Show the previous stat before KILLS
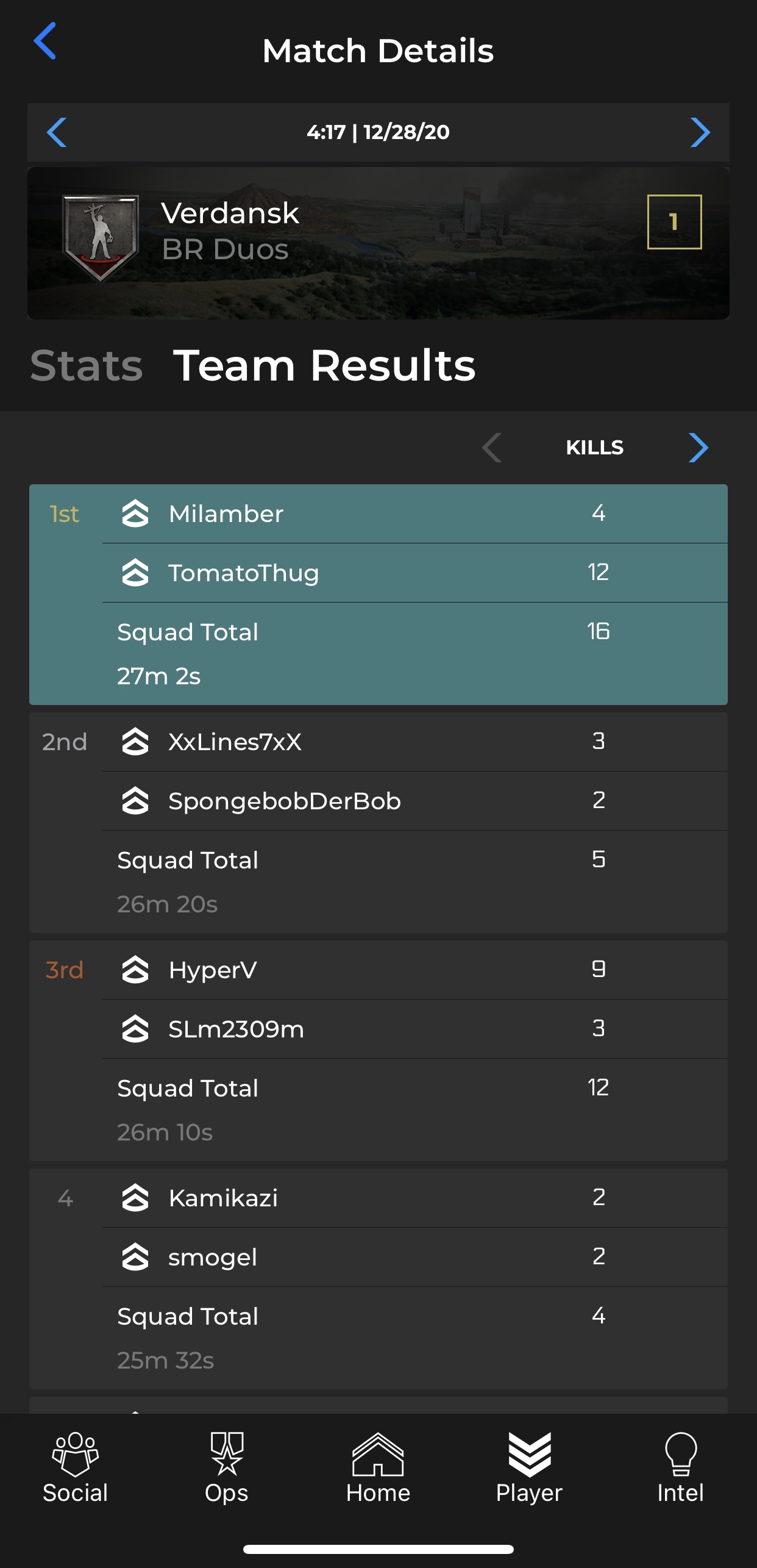 491,448
